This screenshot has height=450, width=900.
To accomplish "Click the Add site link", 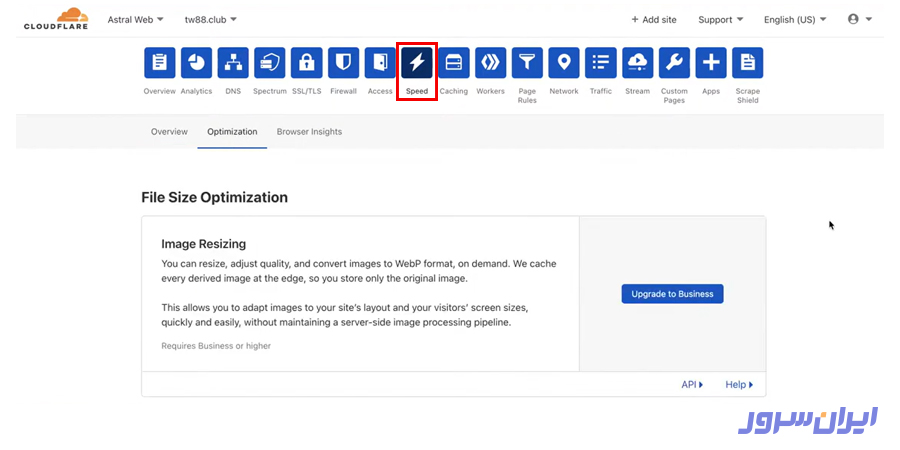I will (x=654, y=19).
